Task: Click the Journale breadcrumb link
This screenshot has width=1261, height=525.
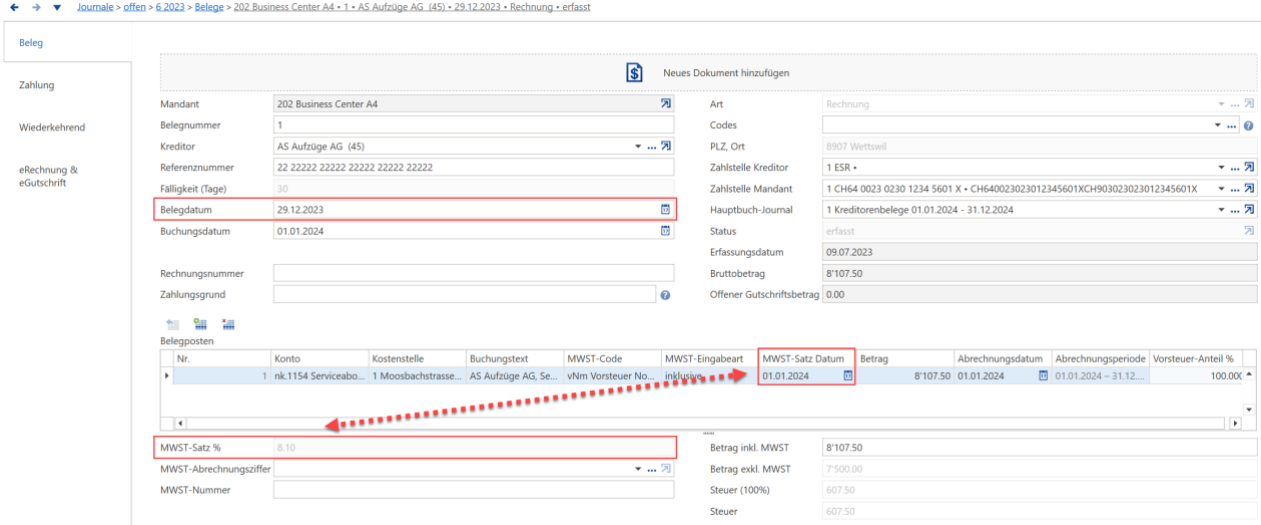Action: coord(95,7)
